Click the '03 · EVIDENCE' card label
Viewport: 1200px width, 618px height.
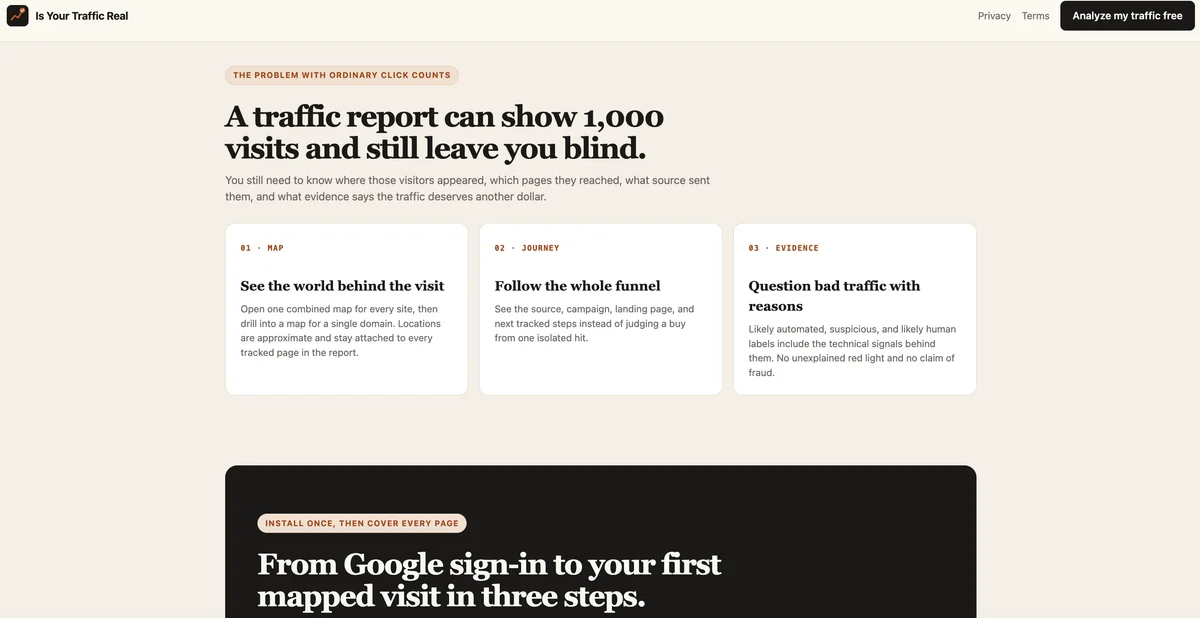pyautogui.click(x=783, y=248)
